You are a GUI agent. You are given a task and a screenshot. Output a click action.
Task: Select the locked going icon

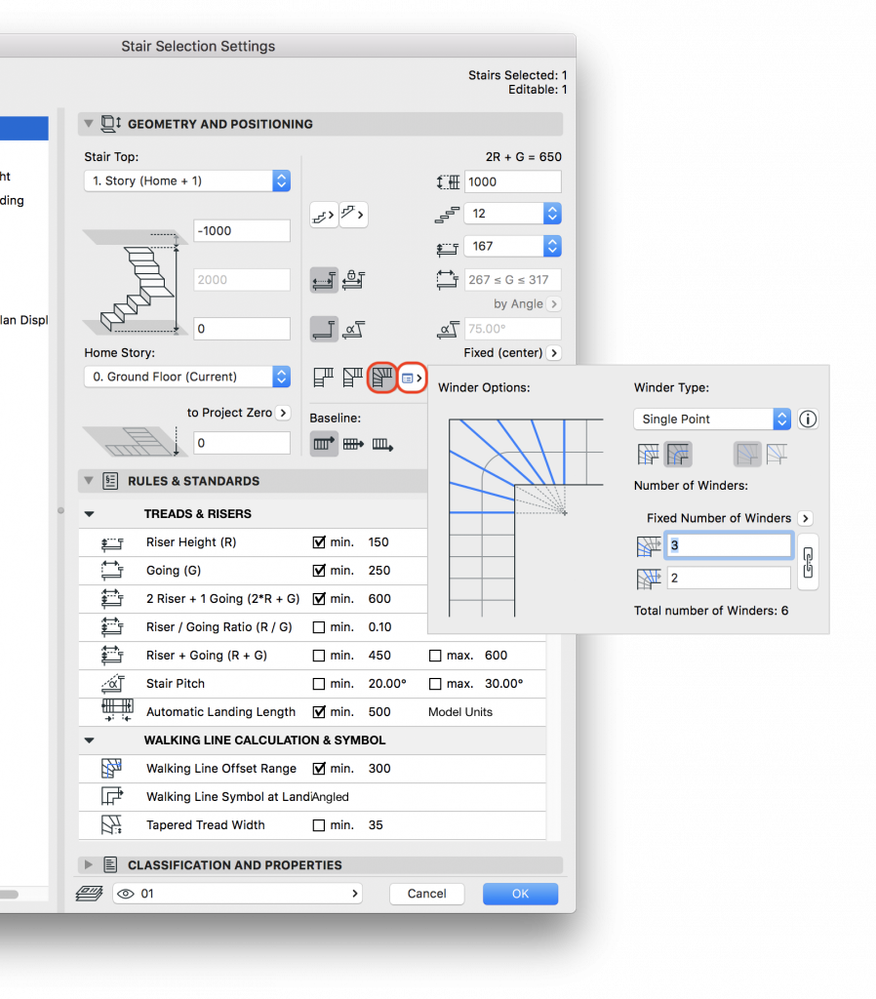[x=353, y=280]
